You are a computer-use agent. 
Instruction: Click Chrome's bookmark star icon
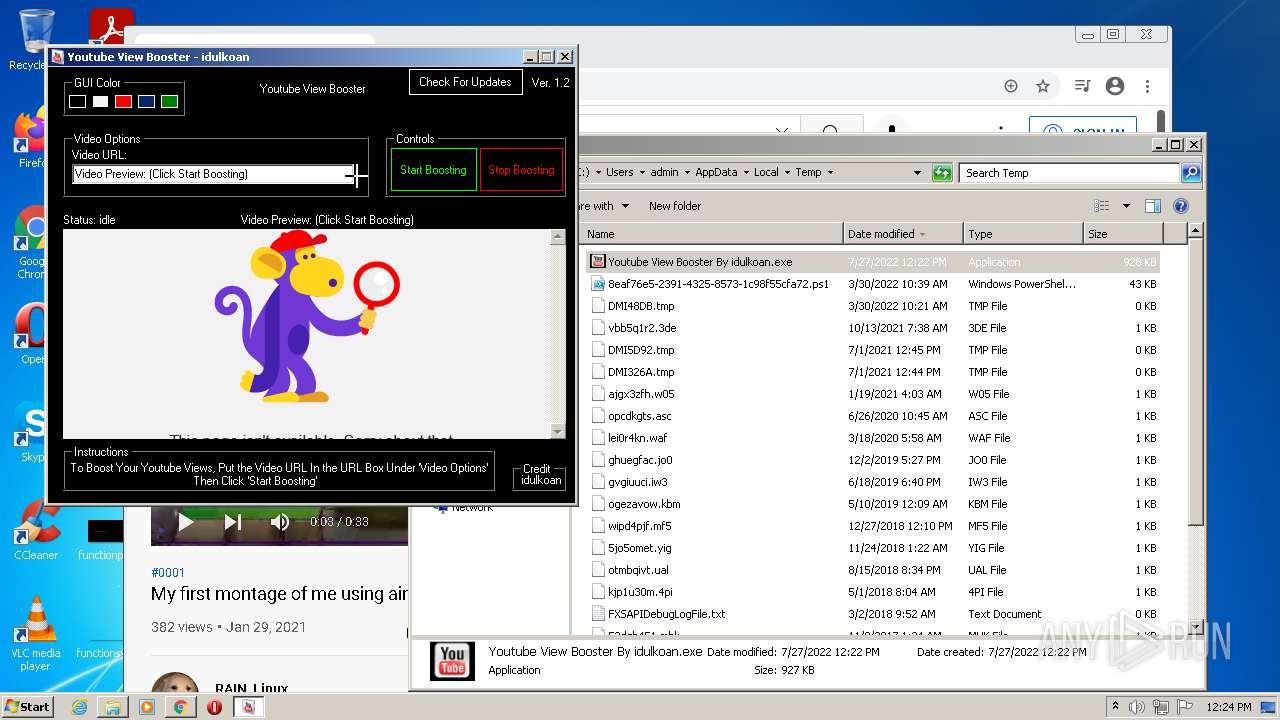[x=1043, y=86]
